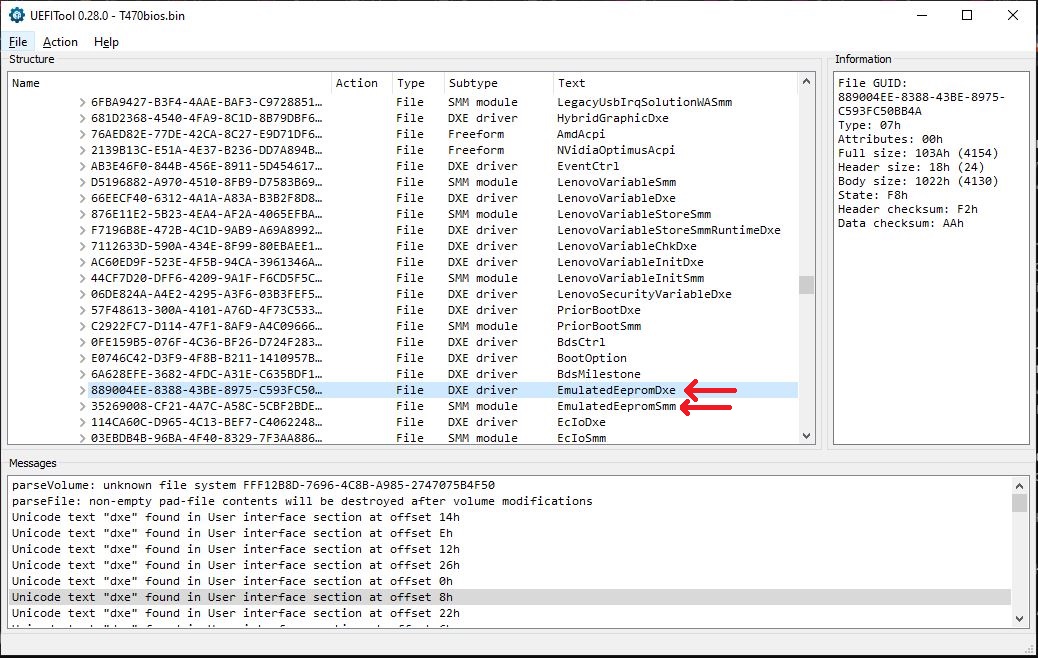Open the File menu

[x=18, y=42]
